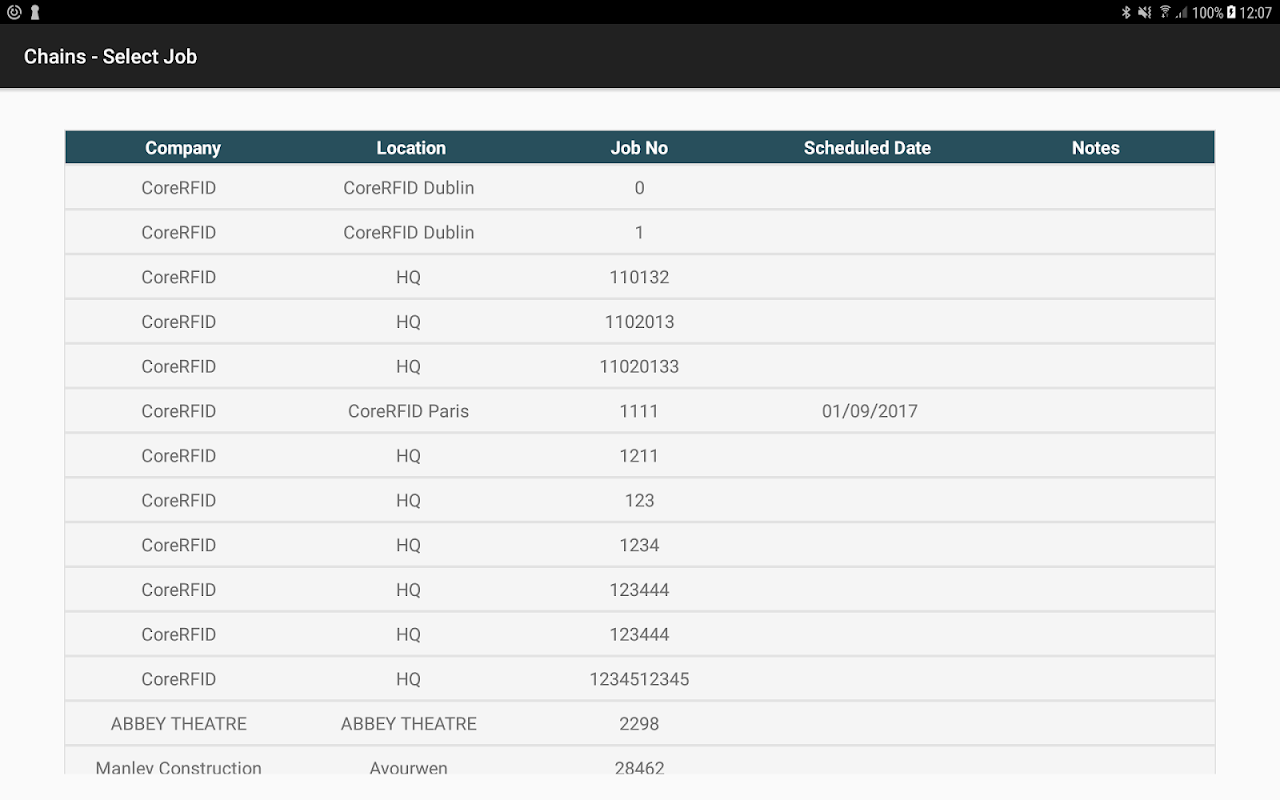Viewport: 1280px width, 800px height.
Task: Click 'HQ' in the job 110132 row
Action: pos(408,277)
